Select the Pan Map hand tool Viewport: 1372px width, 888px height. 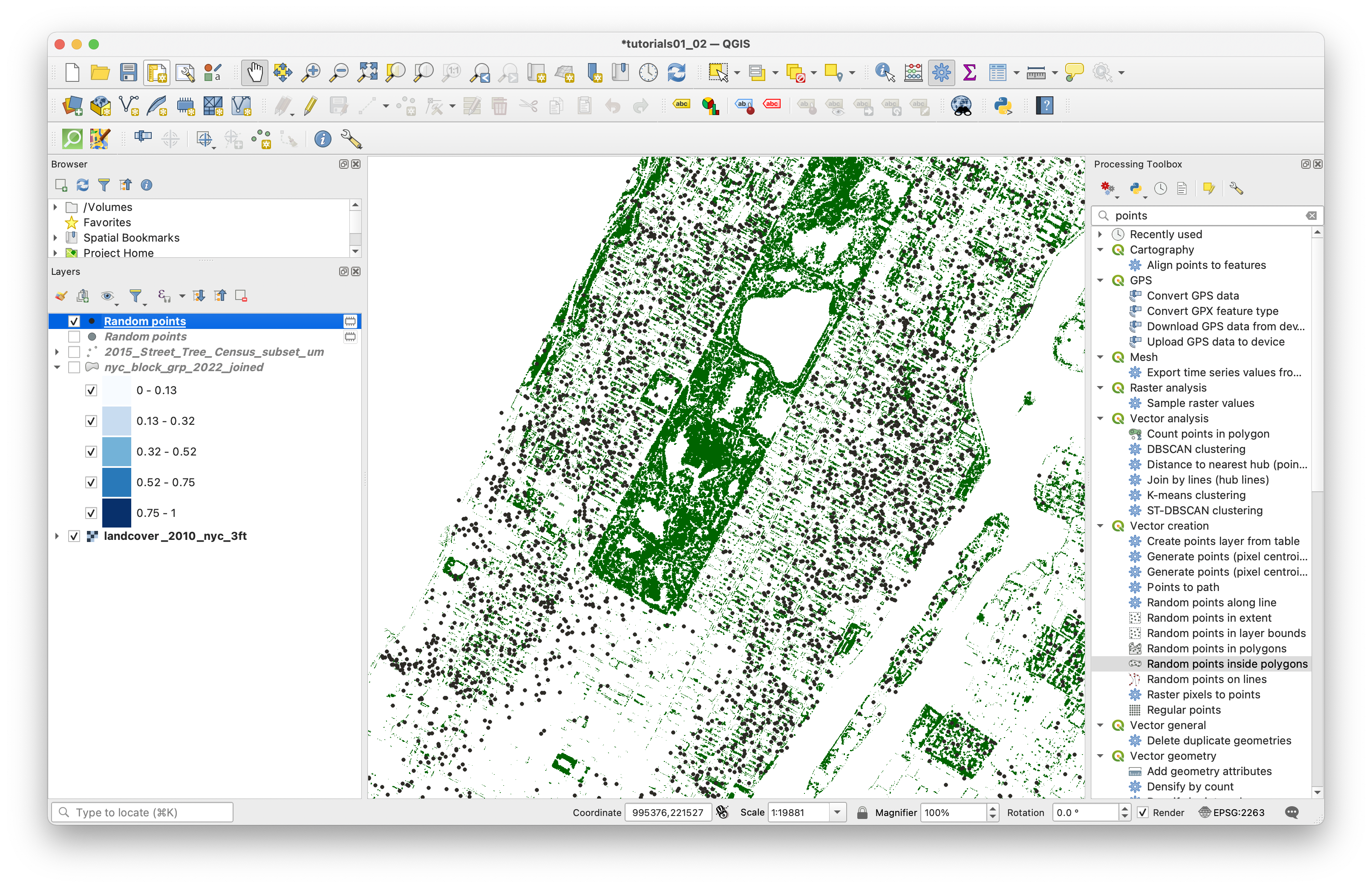254,73
